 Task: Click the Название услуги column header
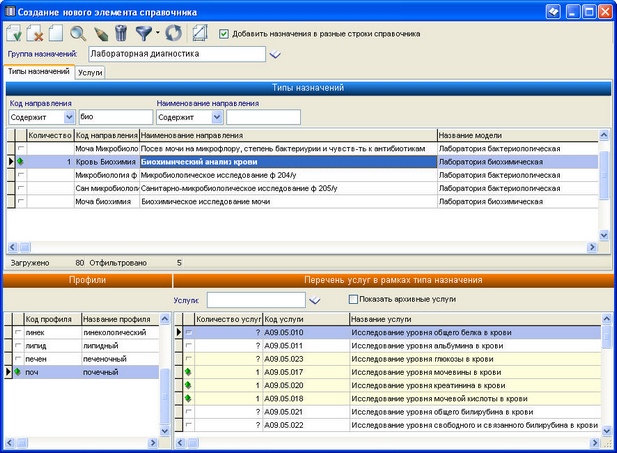(475, 319)
